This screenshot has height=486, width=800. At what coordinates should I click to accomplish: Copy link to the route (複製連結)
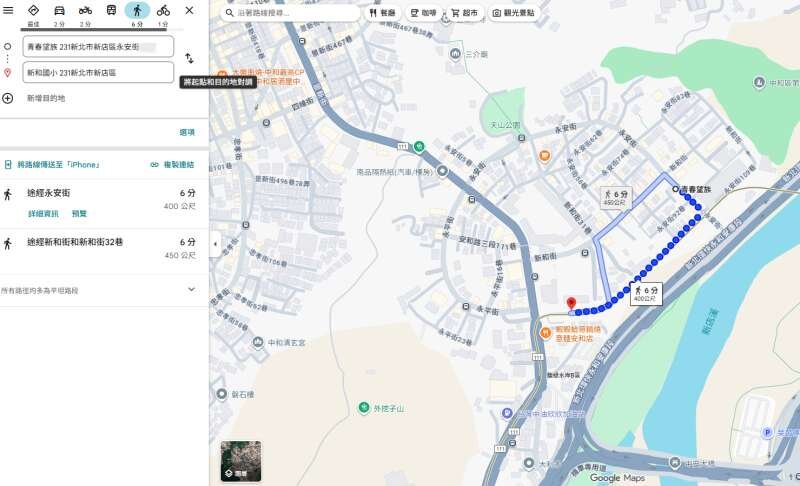coord(172,164)
